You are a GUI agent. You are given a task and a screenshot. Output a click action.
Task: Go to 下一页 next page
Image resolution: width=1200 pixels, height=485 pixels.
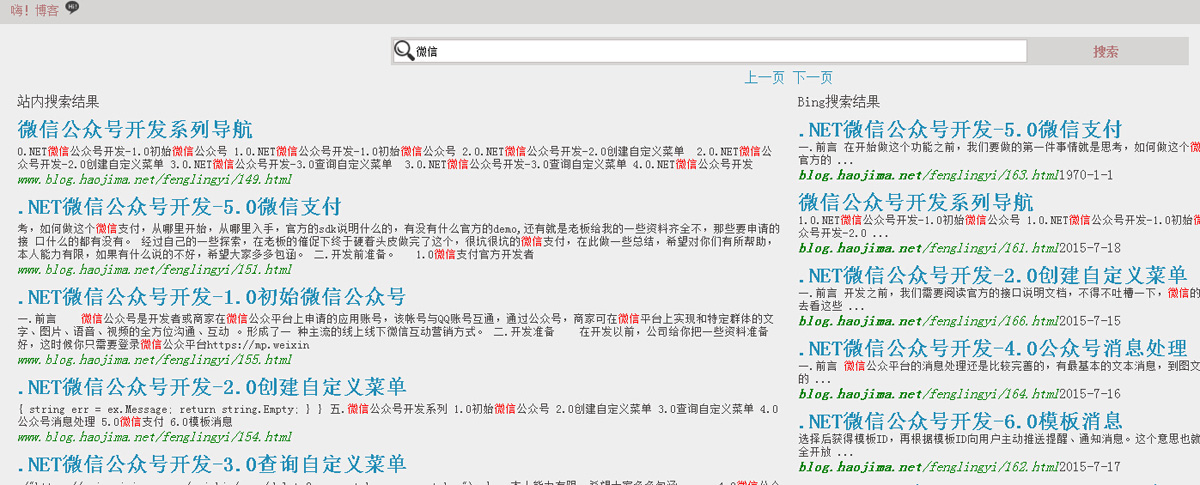pyautogui.click(x=812, y=77)
